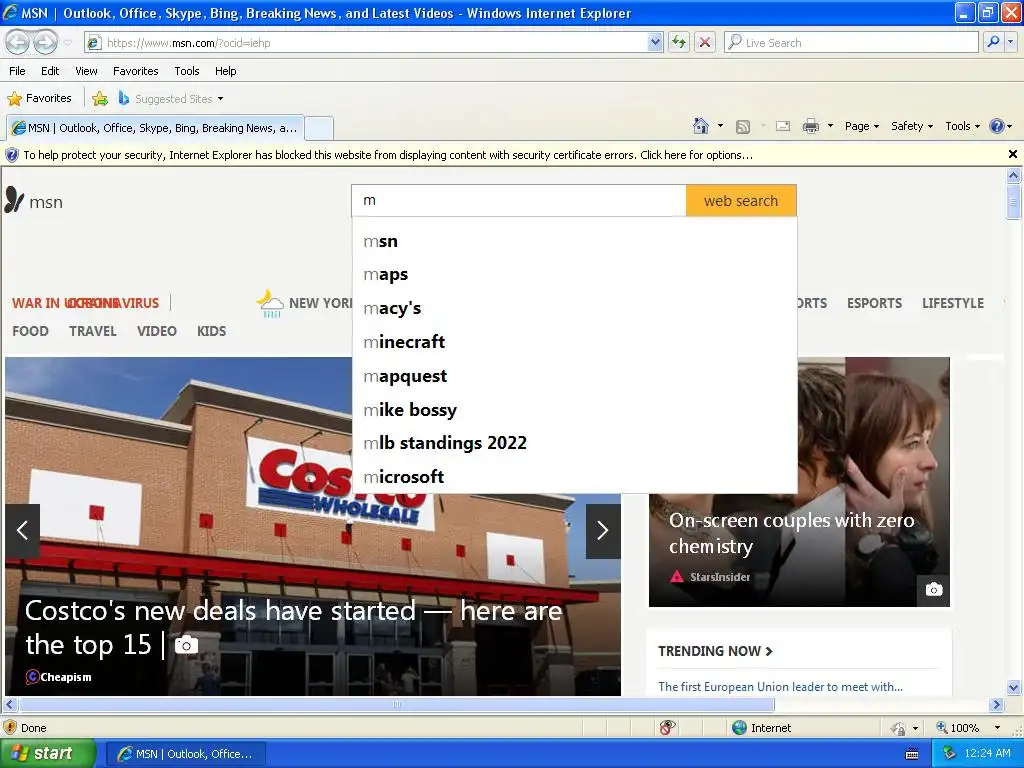Image resolution: width=1024 pixels, height=768 pixels.
Task: Open the File menu
Action: click(x=18, y=71)
